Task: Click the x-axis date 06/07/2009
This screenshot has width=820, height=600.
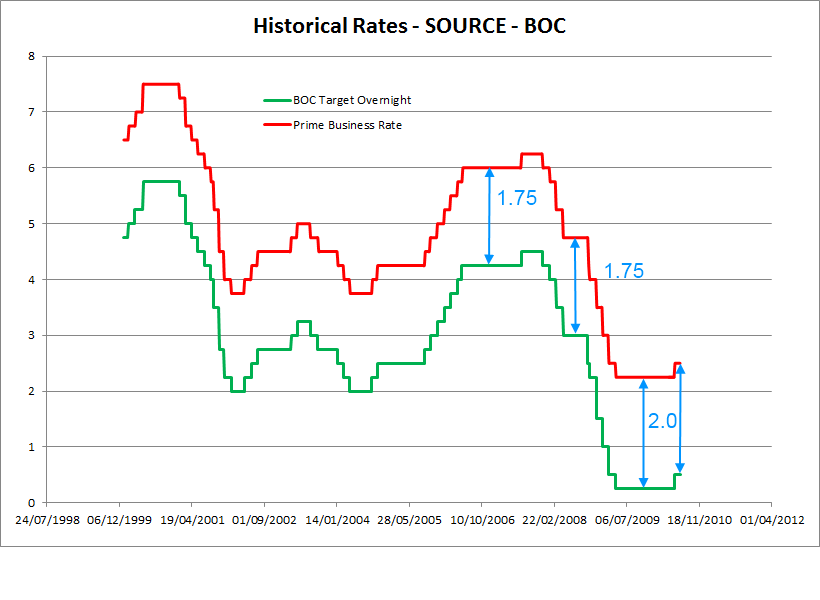Action: 627,520
